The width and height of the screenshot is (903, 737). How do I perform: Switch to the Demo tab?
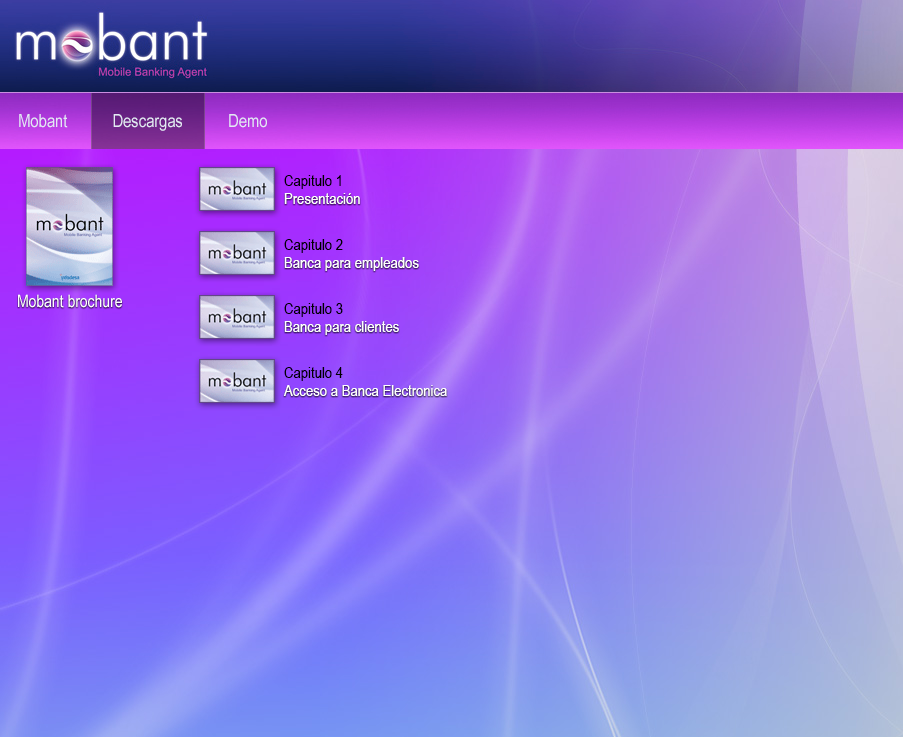click(x=247, y=121)
